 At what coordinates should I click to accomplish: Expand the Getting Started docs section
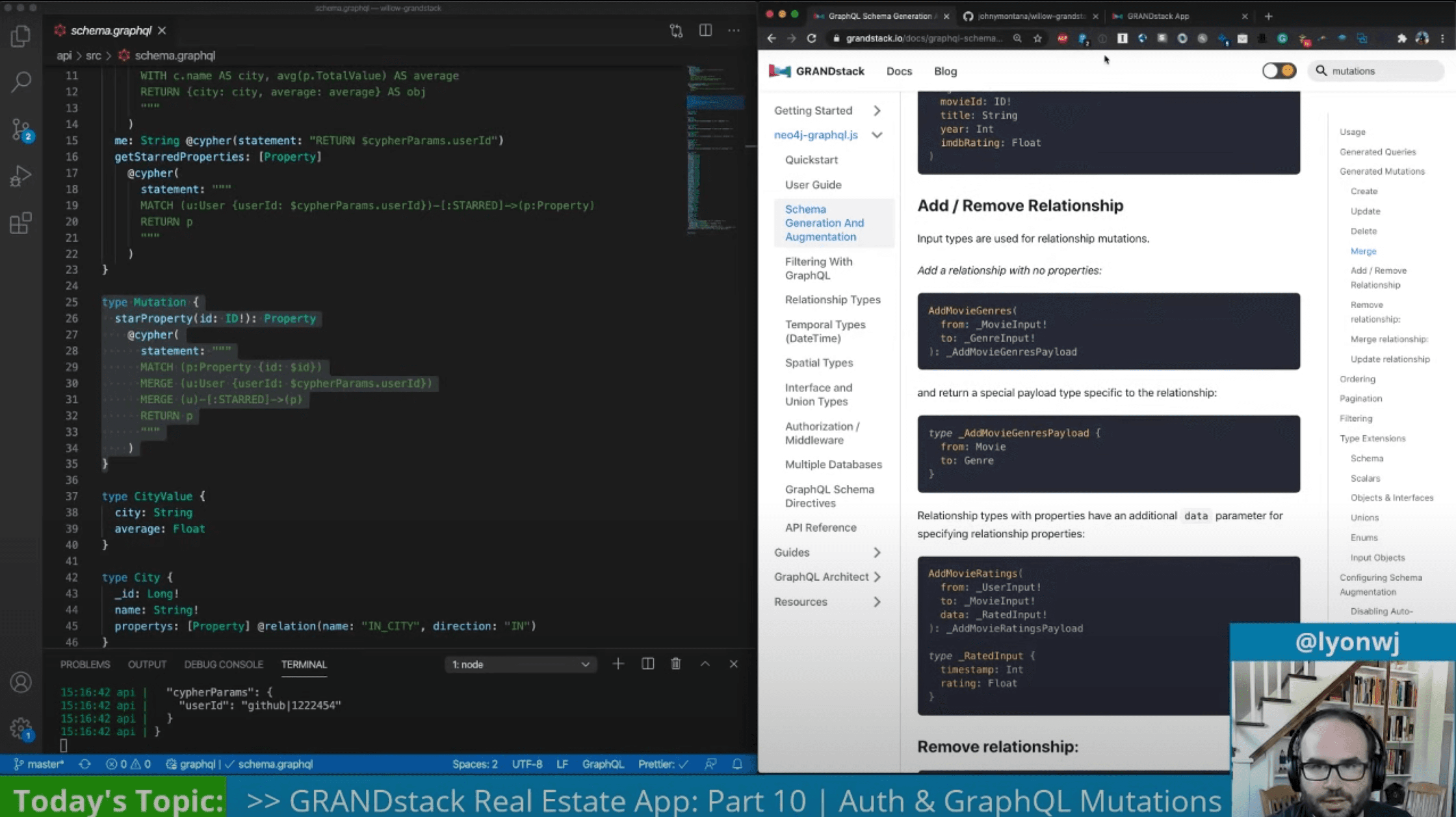pyautogui.click(x=876, y=111)
